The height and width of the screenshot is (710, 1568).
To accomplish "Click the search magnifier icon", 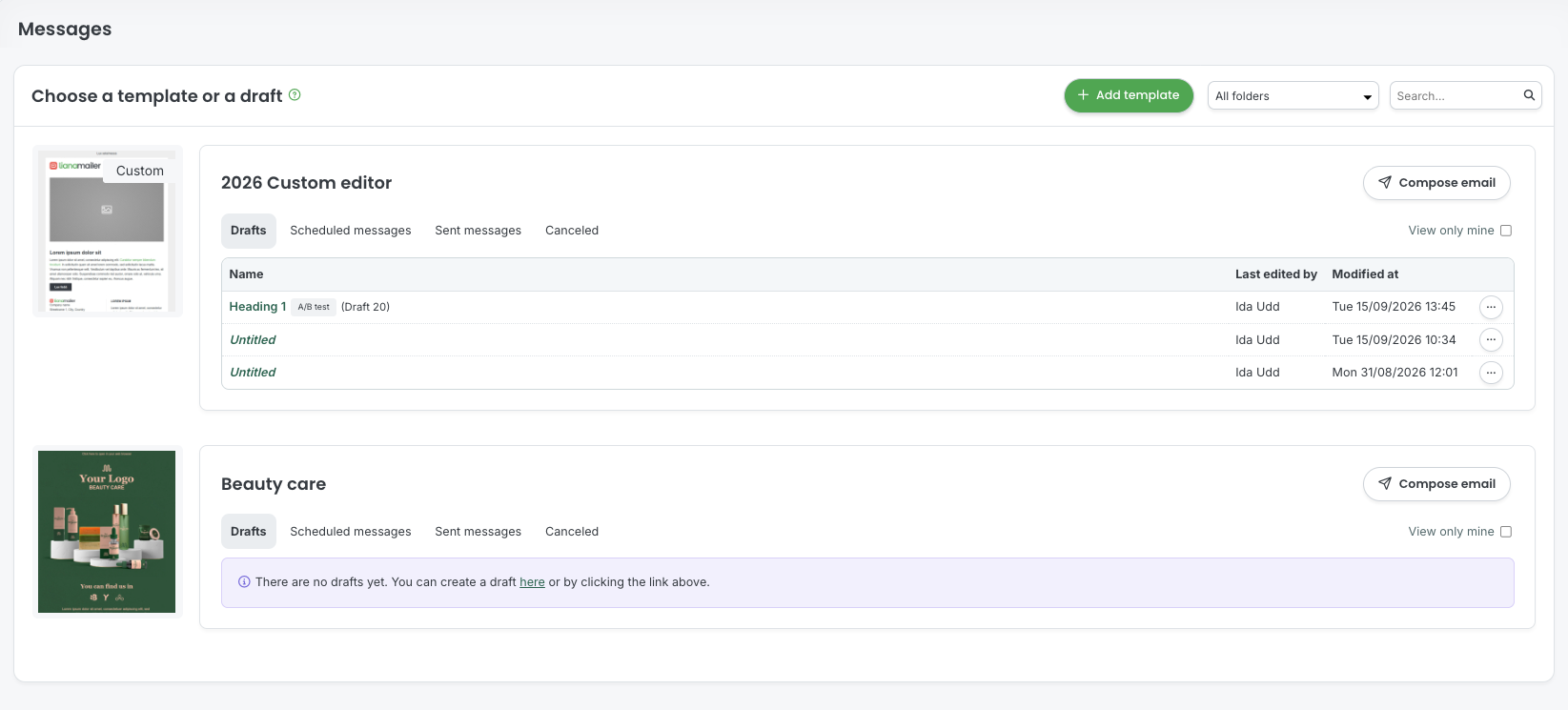I will pos(1529,95).
